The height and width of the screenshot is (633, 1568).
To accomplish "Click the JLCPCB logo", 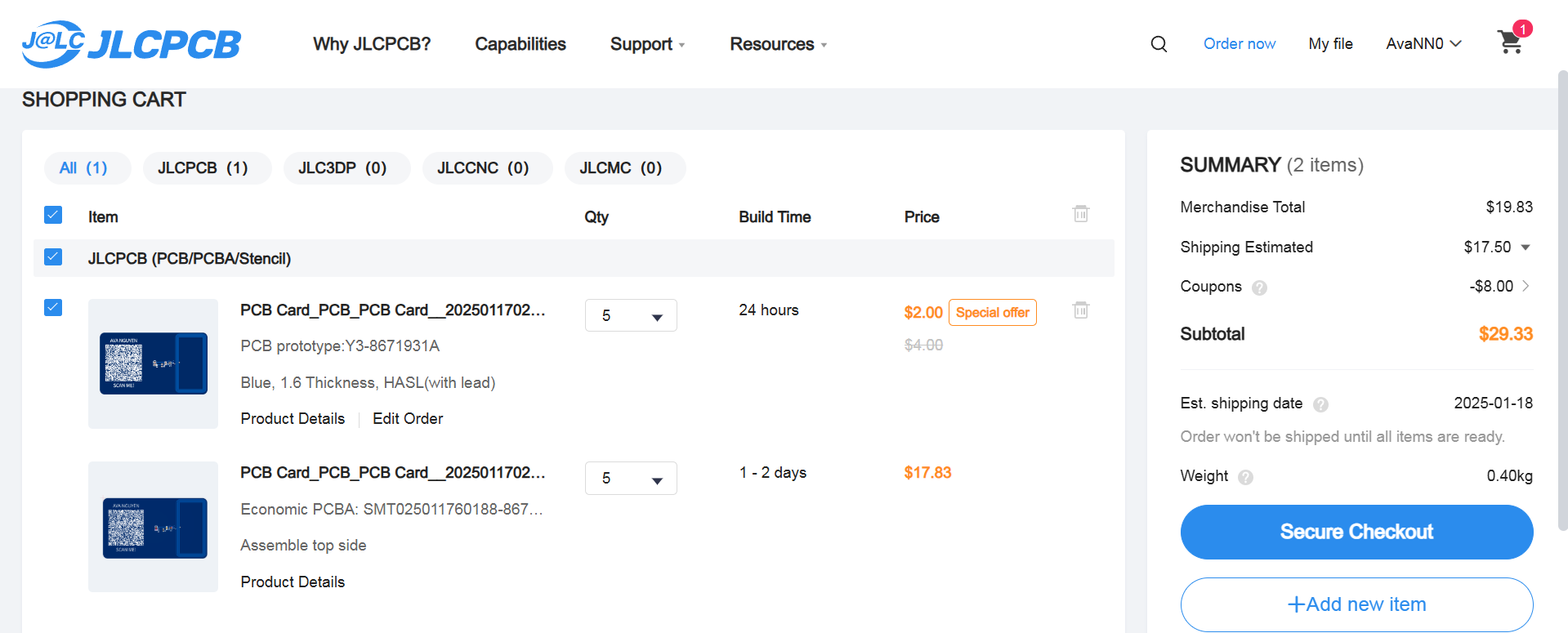I will tap(132, 44).
